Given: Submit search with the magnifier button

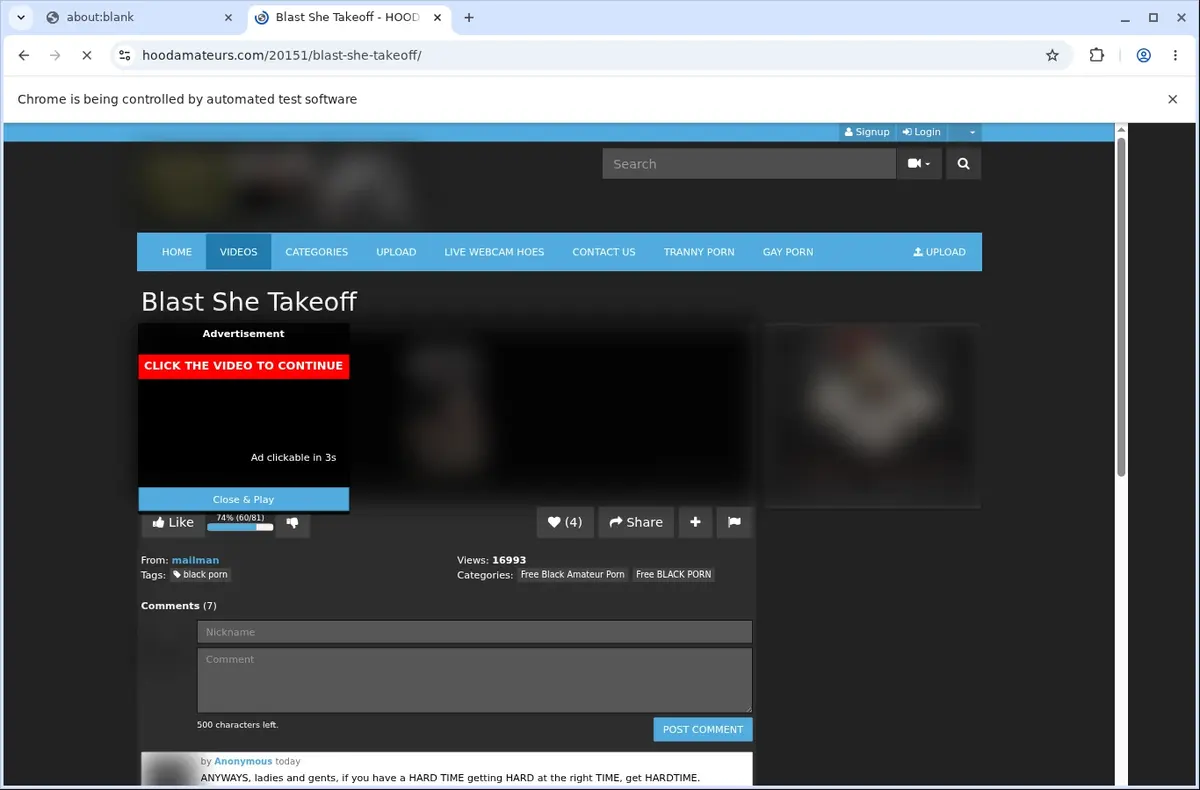Looking at the screenshot, I should tap(963, 164).
